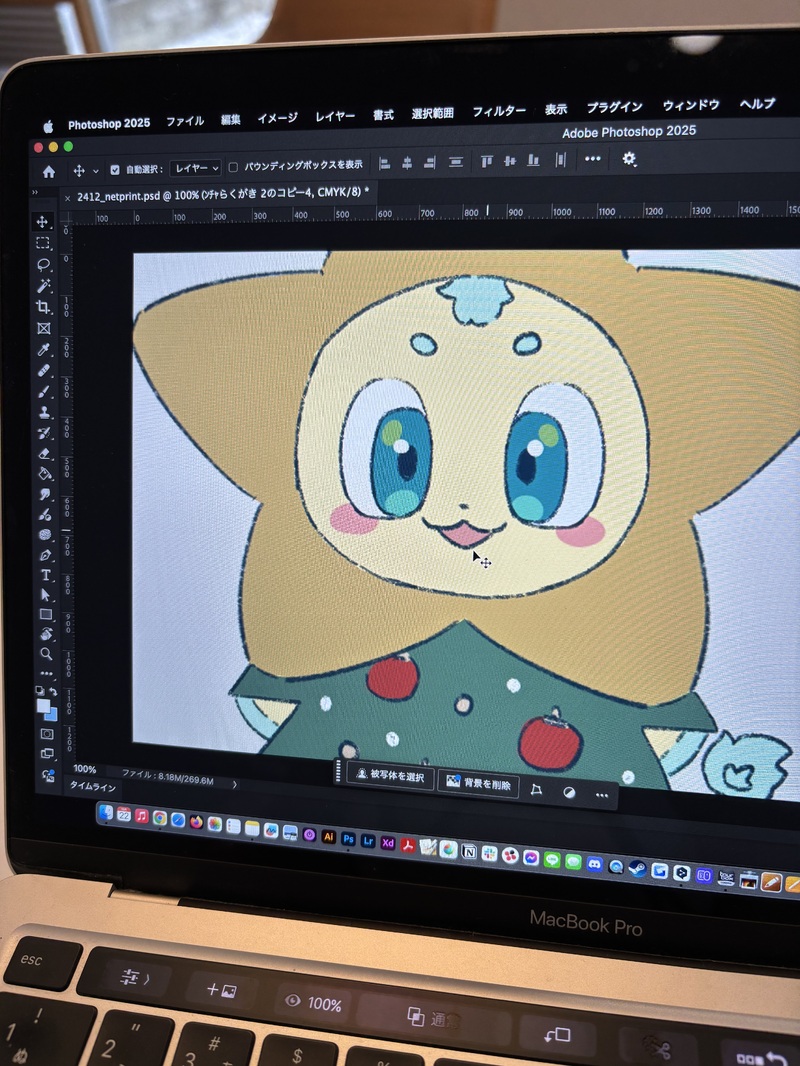The width and height of the screenshot is (800, 1066).
Task: Select the Eyedropper tool
Action: tap(44, 349)
